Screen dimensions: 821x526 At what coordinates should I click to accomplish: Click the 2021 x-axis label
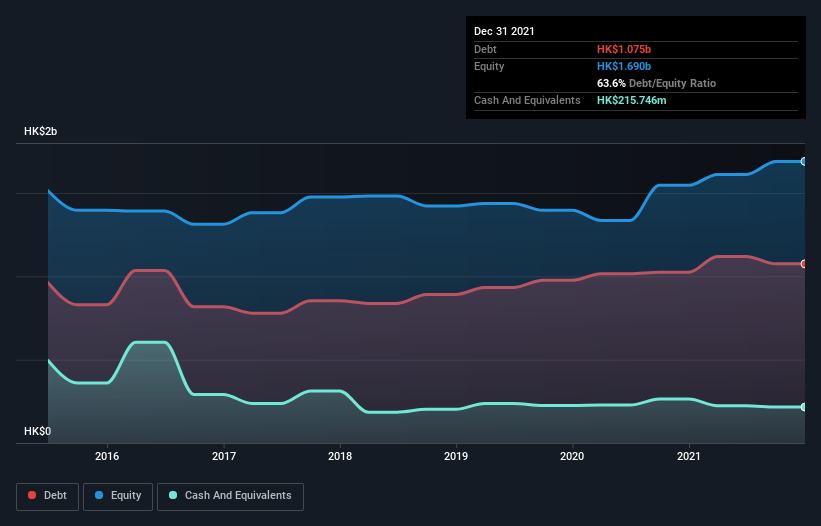click(689, 456)
